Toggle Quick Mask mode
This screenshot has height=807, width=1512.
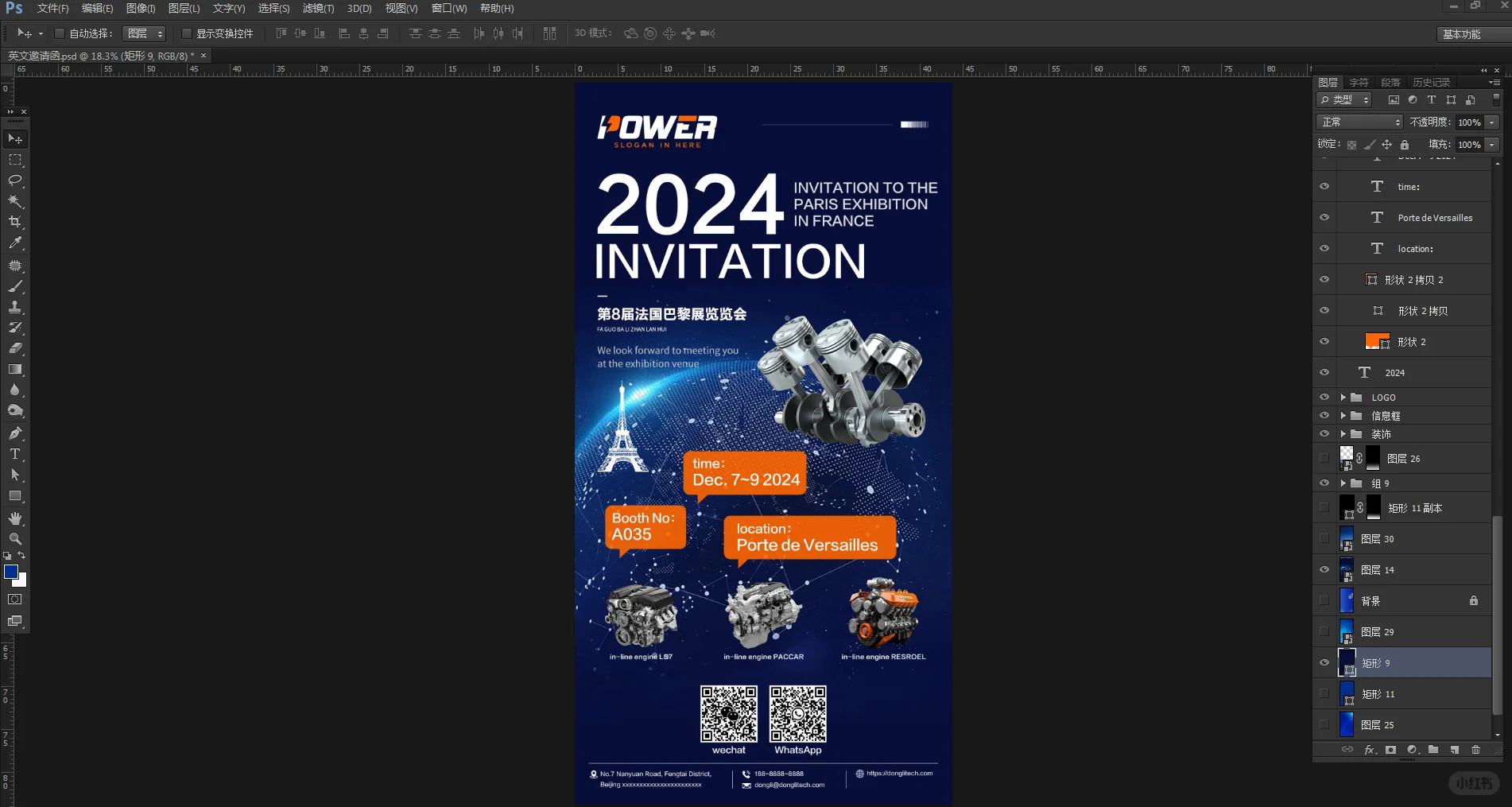point(15,599)
